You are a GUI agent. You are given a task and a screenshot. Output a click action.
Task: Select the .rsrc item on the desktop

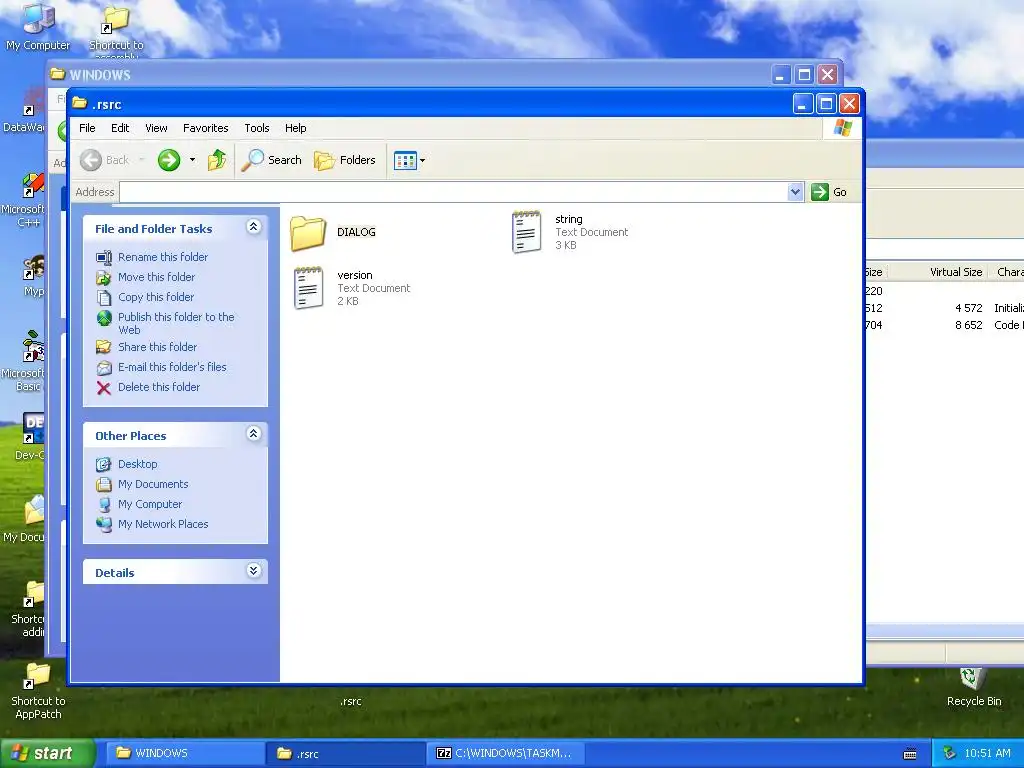tap(351, 701)
